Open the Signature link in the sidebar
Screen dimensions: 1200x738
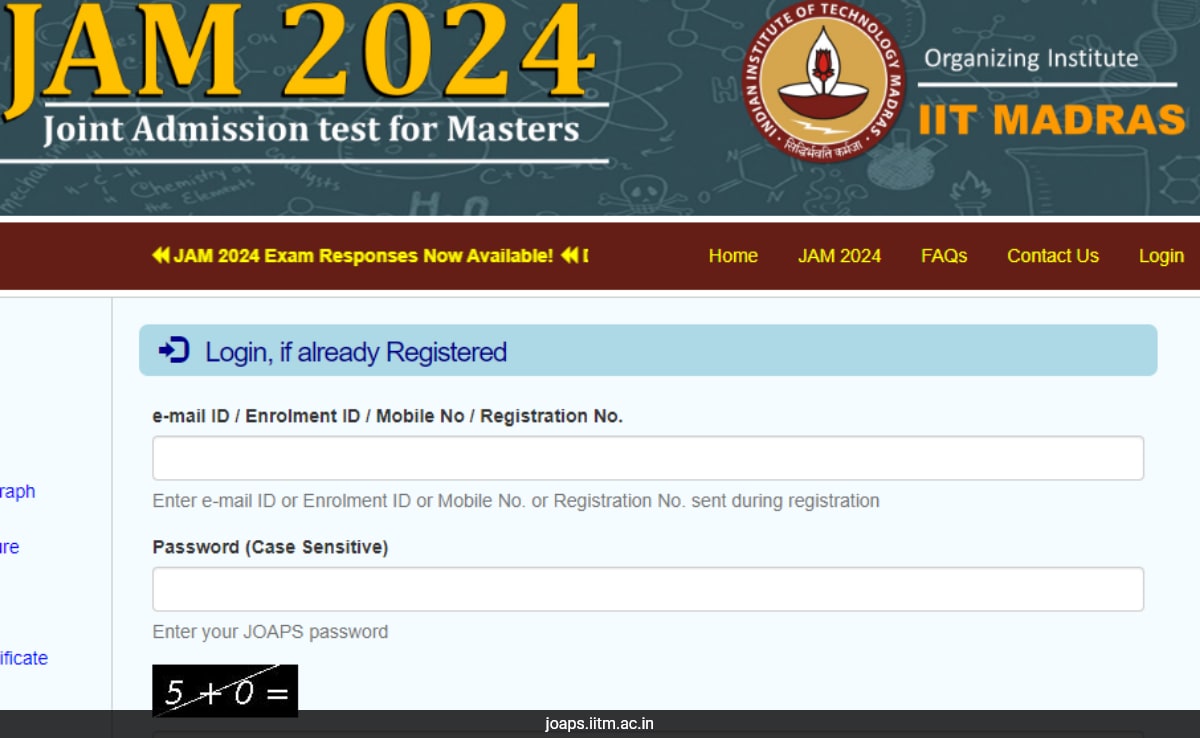(10, 547)
